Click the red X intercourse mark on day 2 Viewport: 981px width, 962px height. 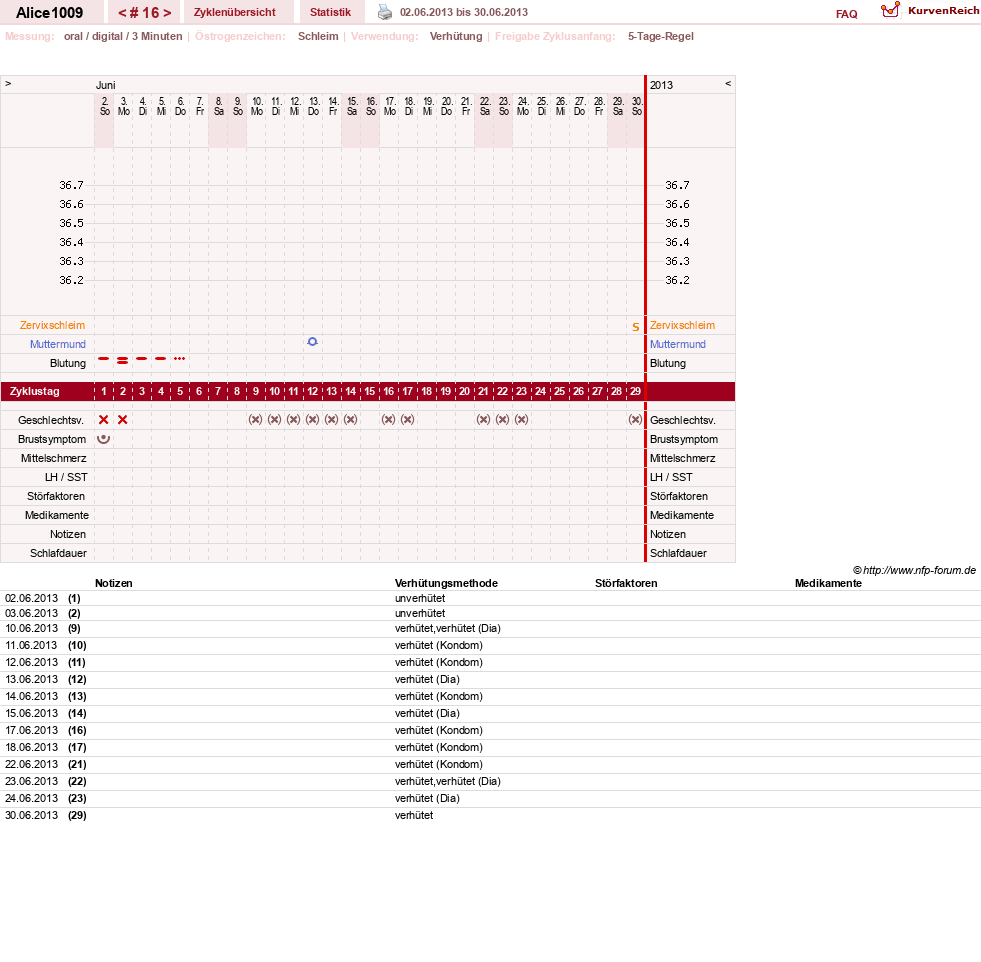tap(123, 420)
